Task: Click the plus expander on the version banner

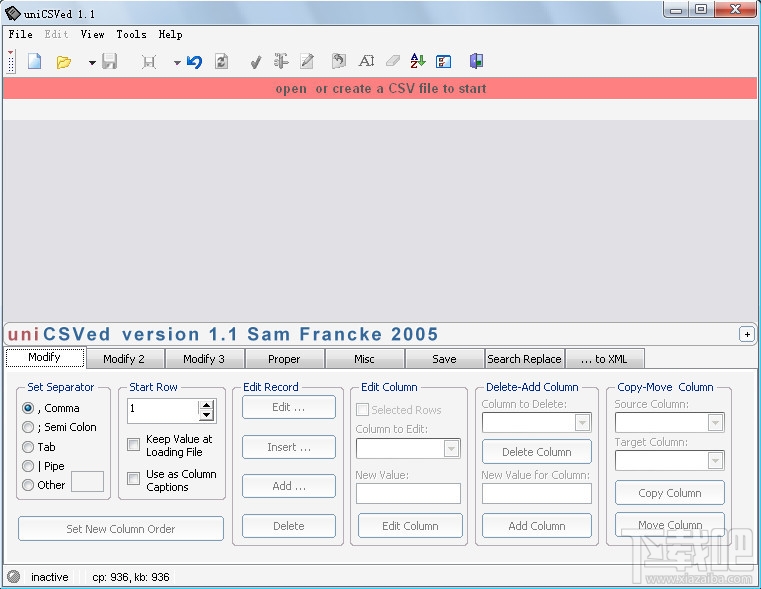Action: click(x=747, y=334)
